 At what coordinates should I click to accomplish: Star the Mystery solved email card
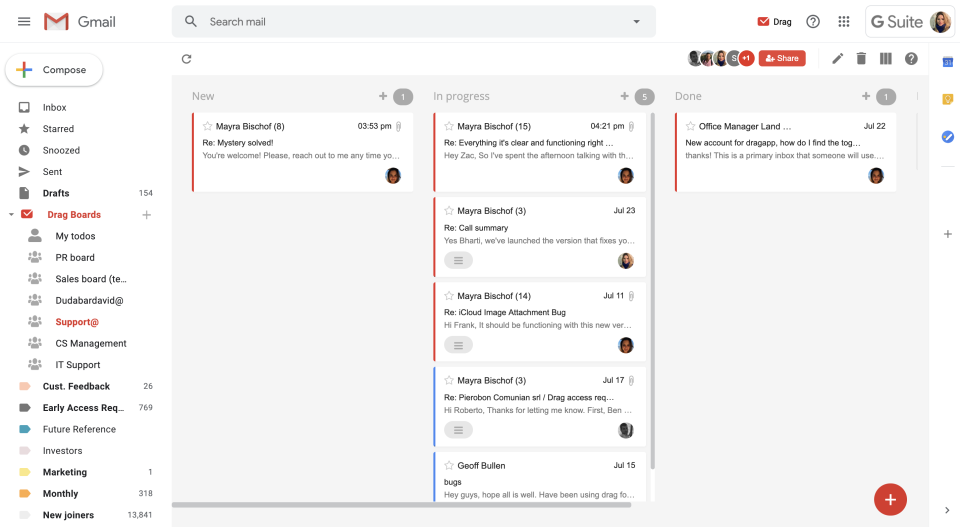(x=208, y=127)
